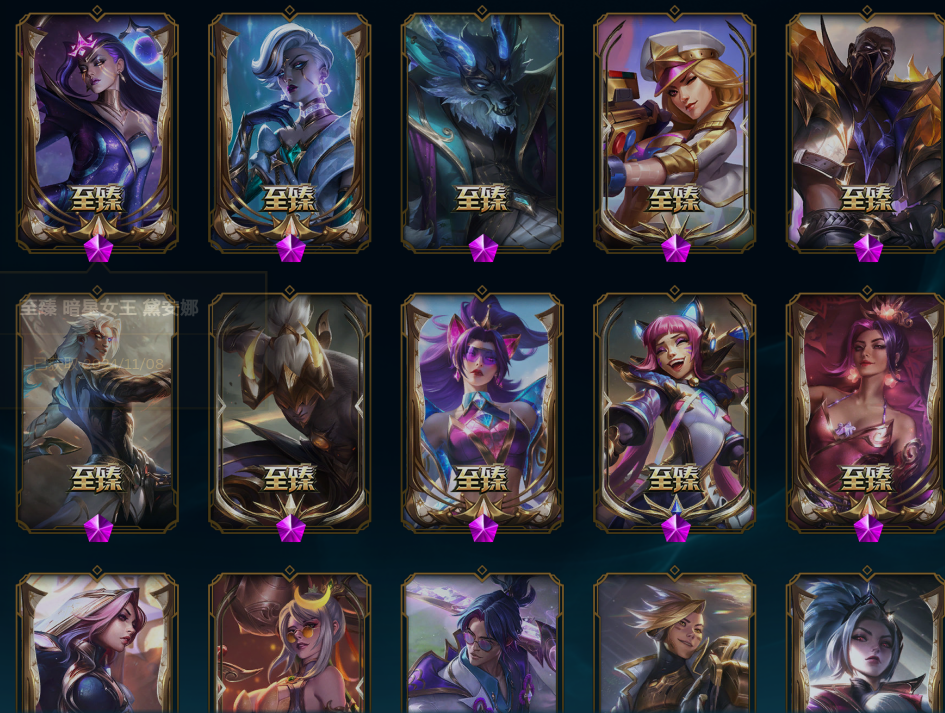Select the purple gem below the laughing pink-haired girl
The image size is (945, 713).
pos(676,529)
